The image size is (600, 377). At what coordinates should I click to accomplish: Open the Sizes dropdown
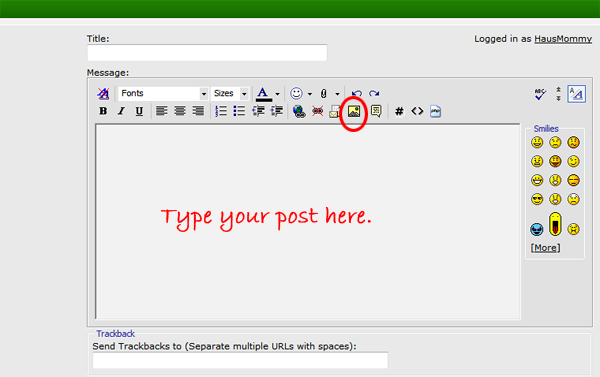tap(230, 93)
